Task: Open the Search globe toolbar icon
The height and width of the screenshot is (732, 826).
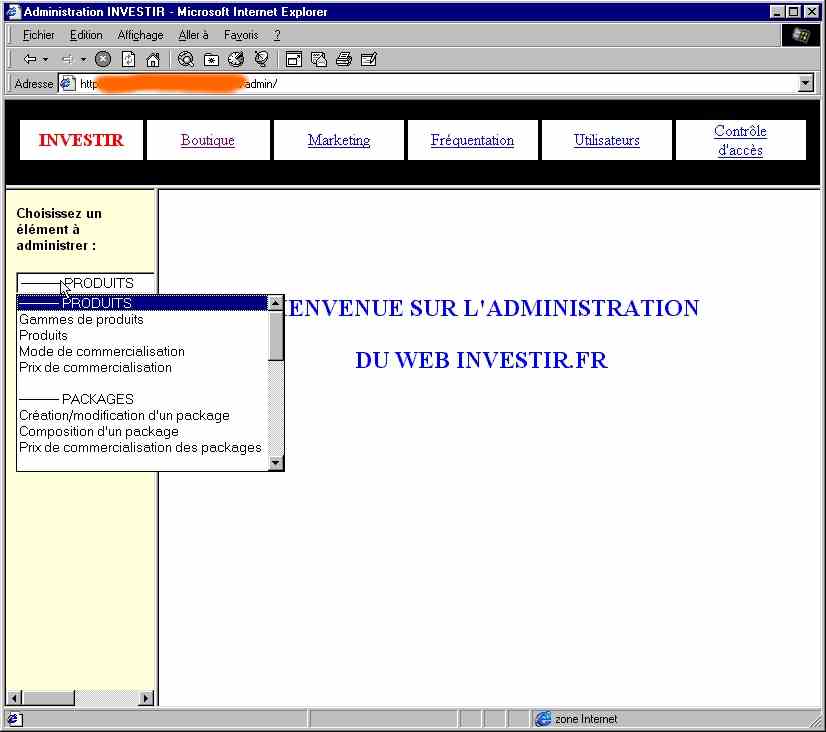Action: (x=185, y=59)
